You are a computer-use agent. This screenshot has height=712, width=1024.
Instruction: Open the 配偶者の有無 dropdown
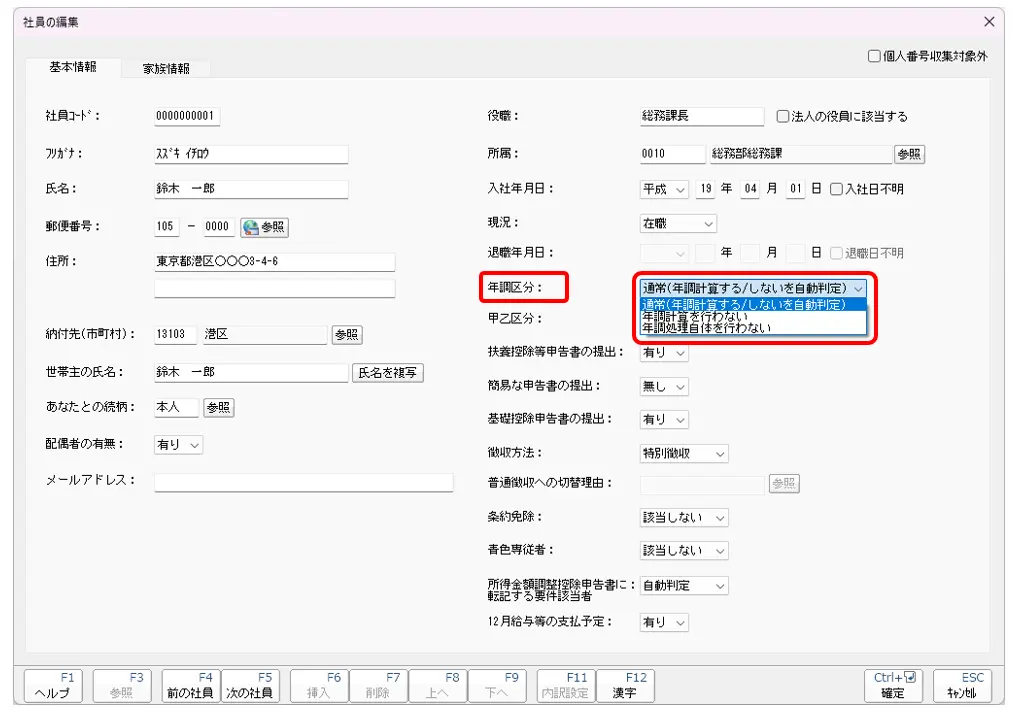click(179, 445)
